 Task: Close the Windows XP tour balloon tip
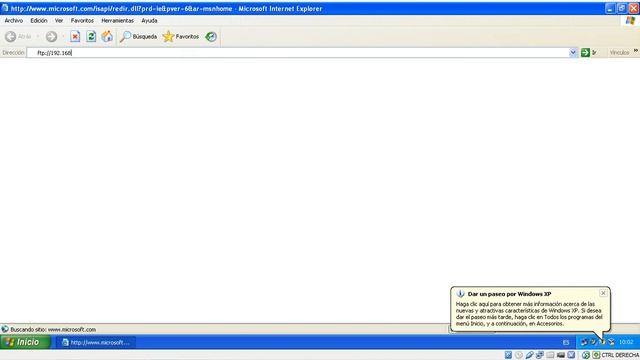pyautogui.click(x=603, y=293)
